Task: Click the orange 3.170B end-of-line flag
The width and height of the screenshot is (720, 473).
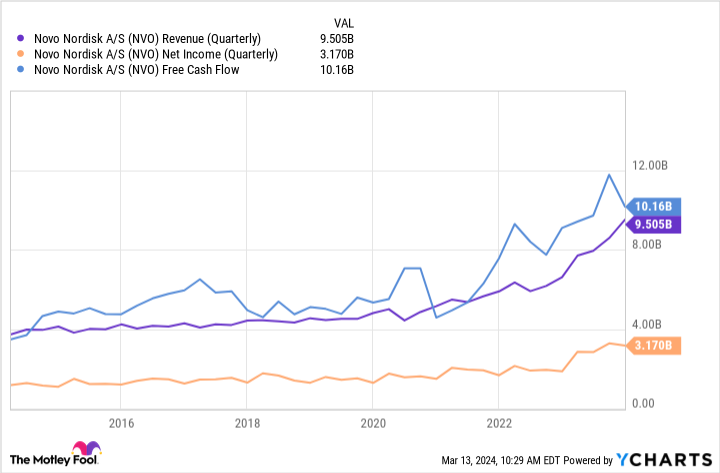Action: 653,345
